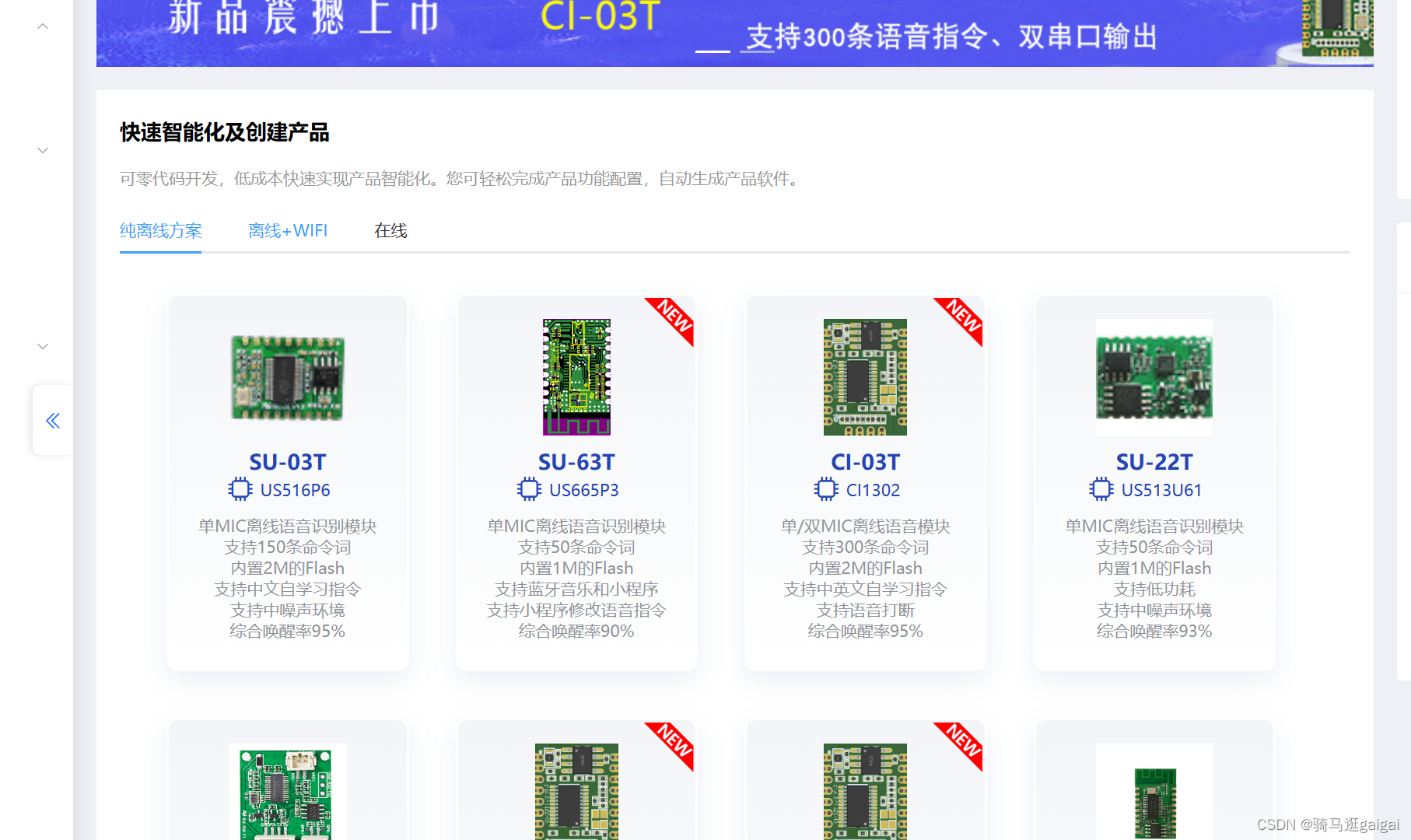Viewport: 1411px width, 840px height.
Task: Select the CI1302 chip label
Action: [873, 490]
